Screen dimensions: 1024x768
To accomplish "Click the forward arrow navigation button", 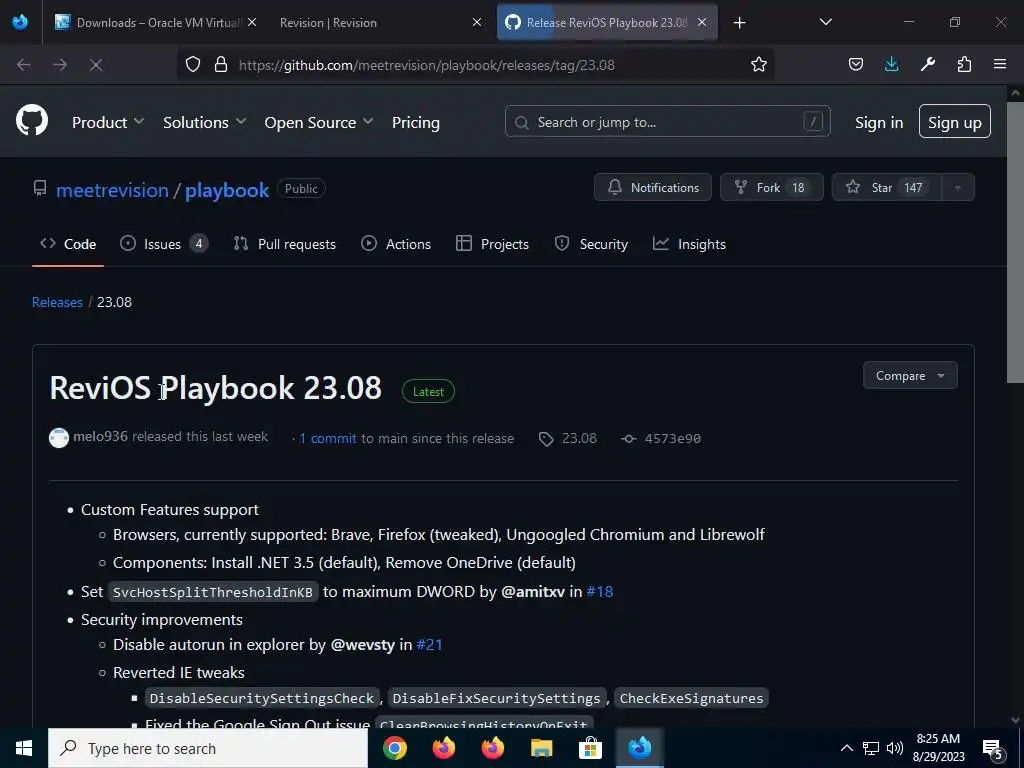I will 60,65.
